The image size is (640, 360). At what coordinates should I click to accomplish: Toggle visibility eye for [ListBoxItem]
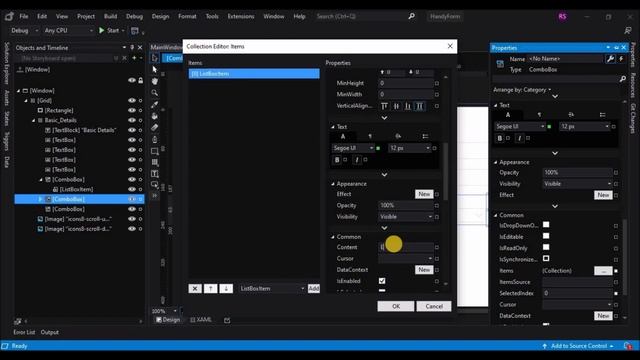click(132, 189)
